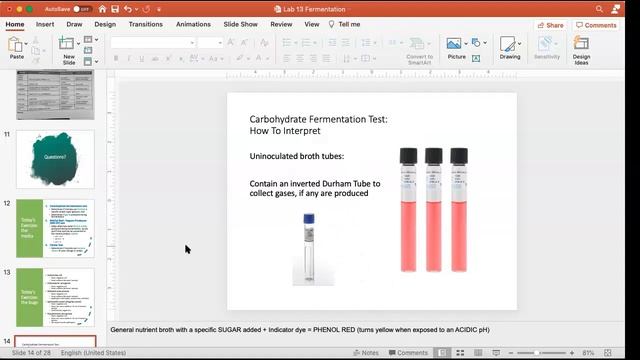Click the Tell me search field
The width and height of the screenshot is (640, 360).
pyautogui.click(x=344, y=24)
